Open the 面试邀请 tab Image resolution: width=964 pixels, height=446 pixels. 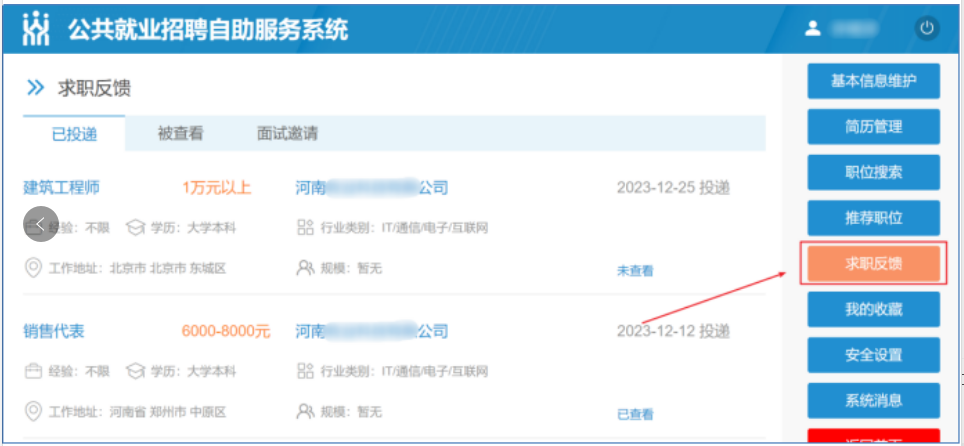tap(287, 133)
